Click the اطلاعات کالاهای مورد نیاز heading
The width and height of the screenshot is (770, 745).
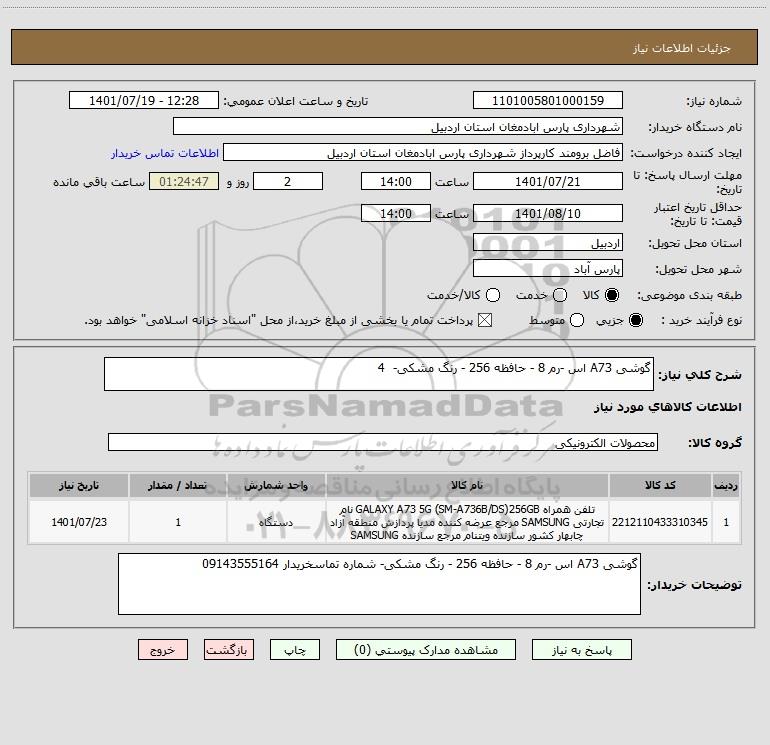coord(668,407)
